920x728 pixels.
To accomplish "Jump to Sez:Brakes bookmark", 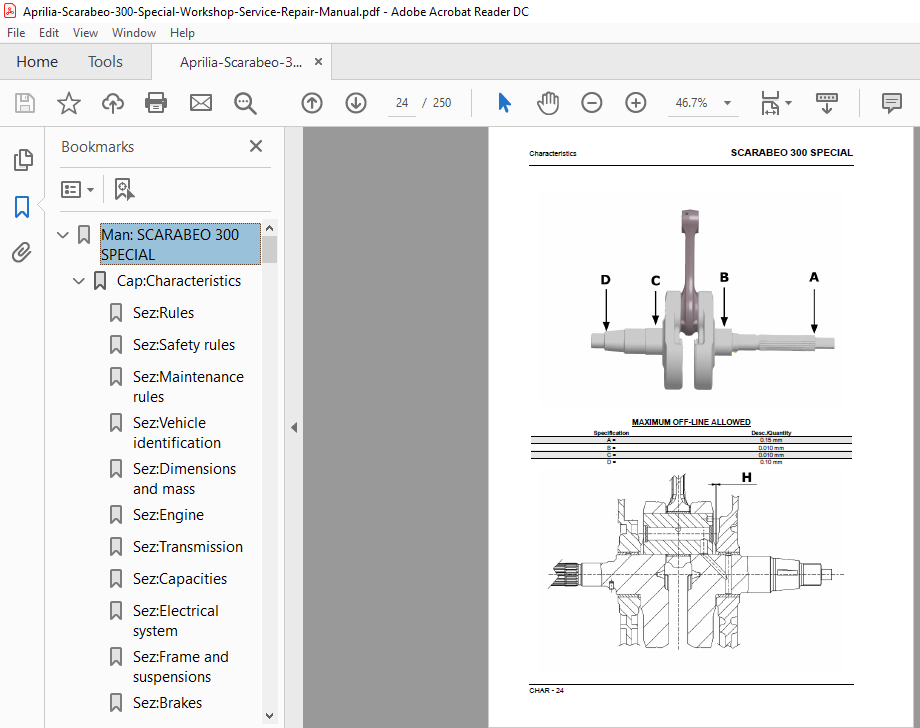I will (167, 703).
